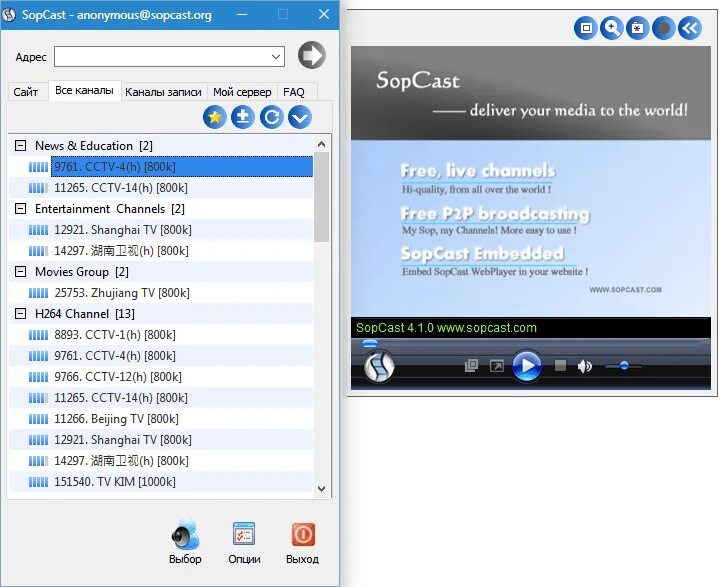Click the favorites star icon
The width and height of the screenshot is (720, 587).
pyautogui.click(x=214, y=117)
